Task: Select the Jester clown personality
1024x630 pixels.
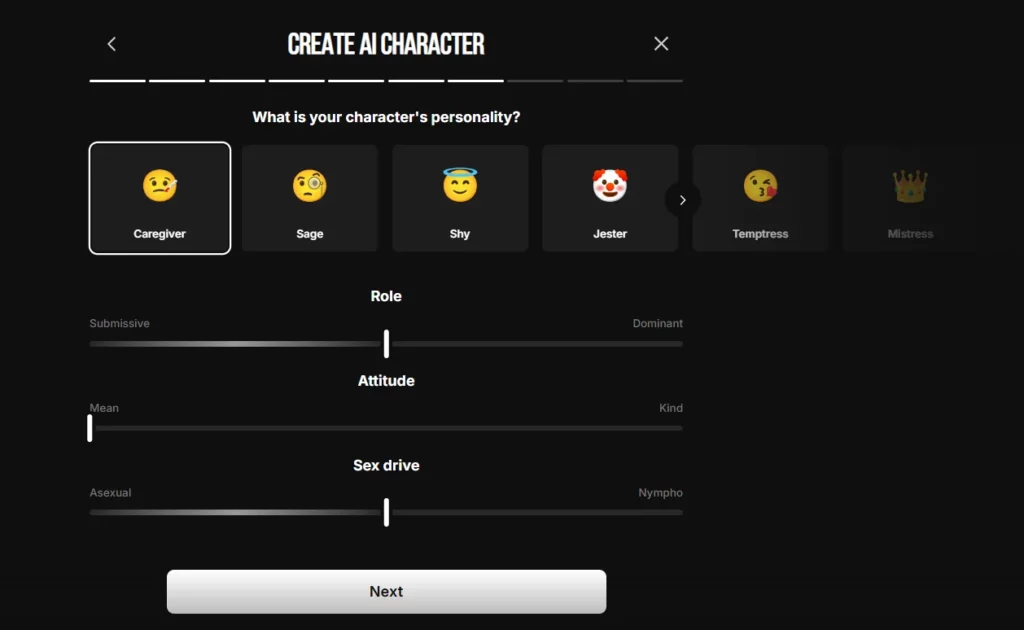Action: coord(609,197)
